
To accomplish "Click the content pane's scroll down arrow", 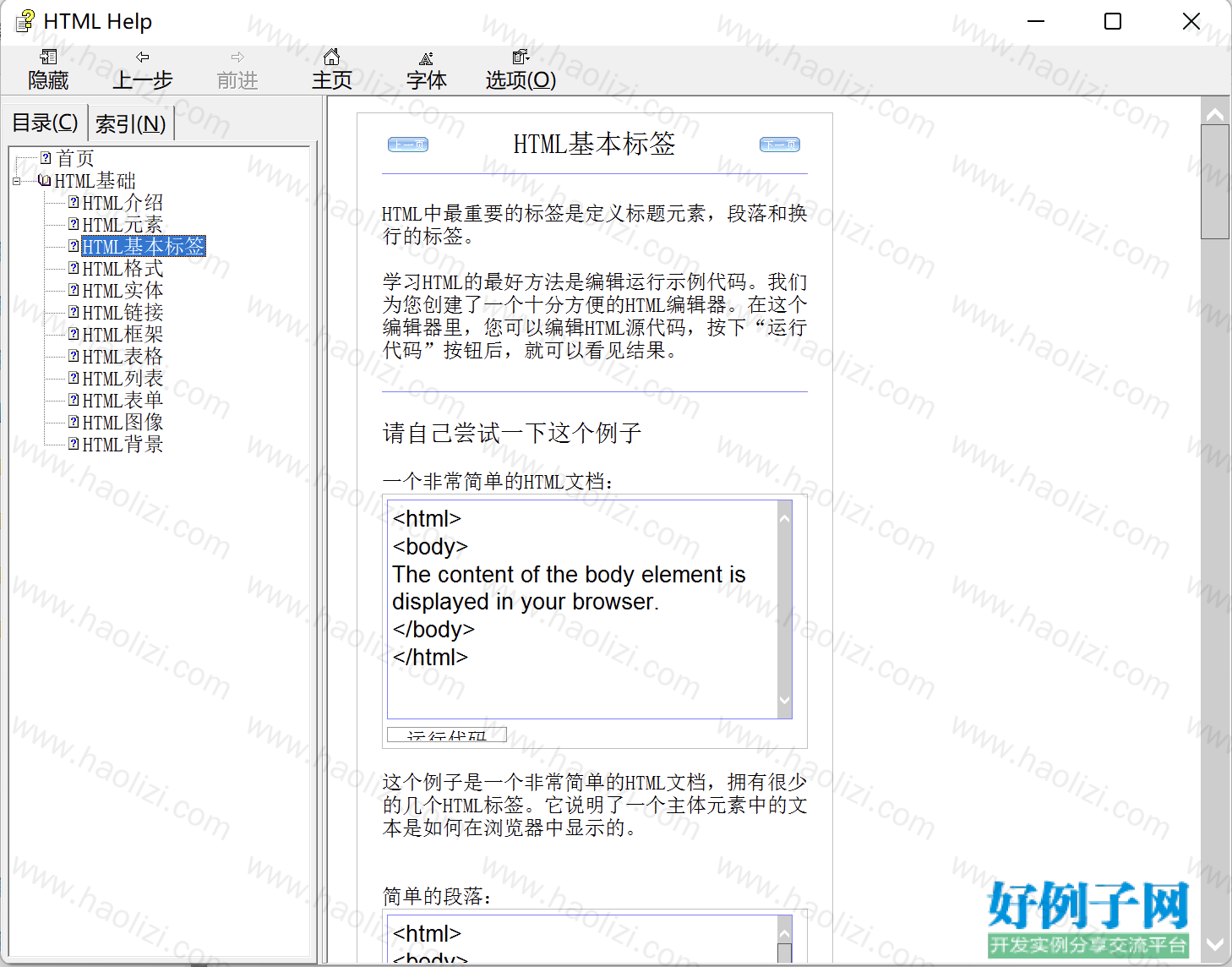I will pos(1215,944).
